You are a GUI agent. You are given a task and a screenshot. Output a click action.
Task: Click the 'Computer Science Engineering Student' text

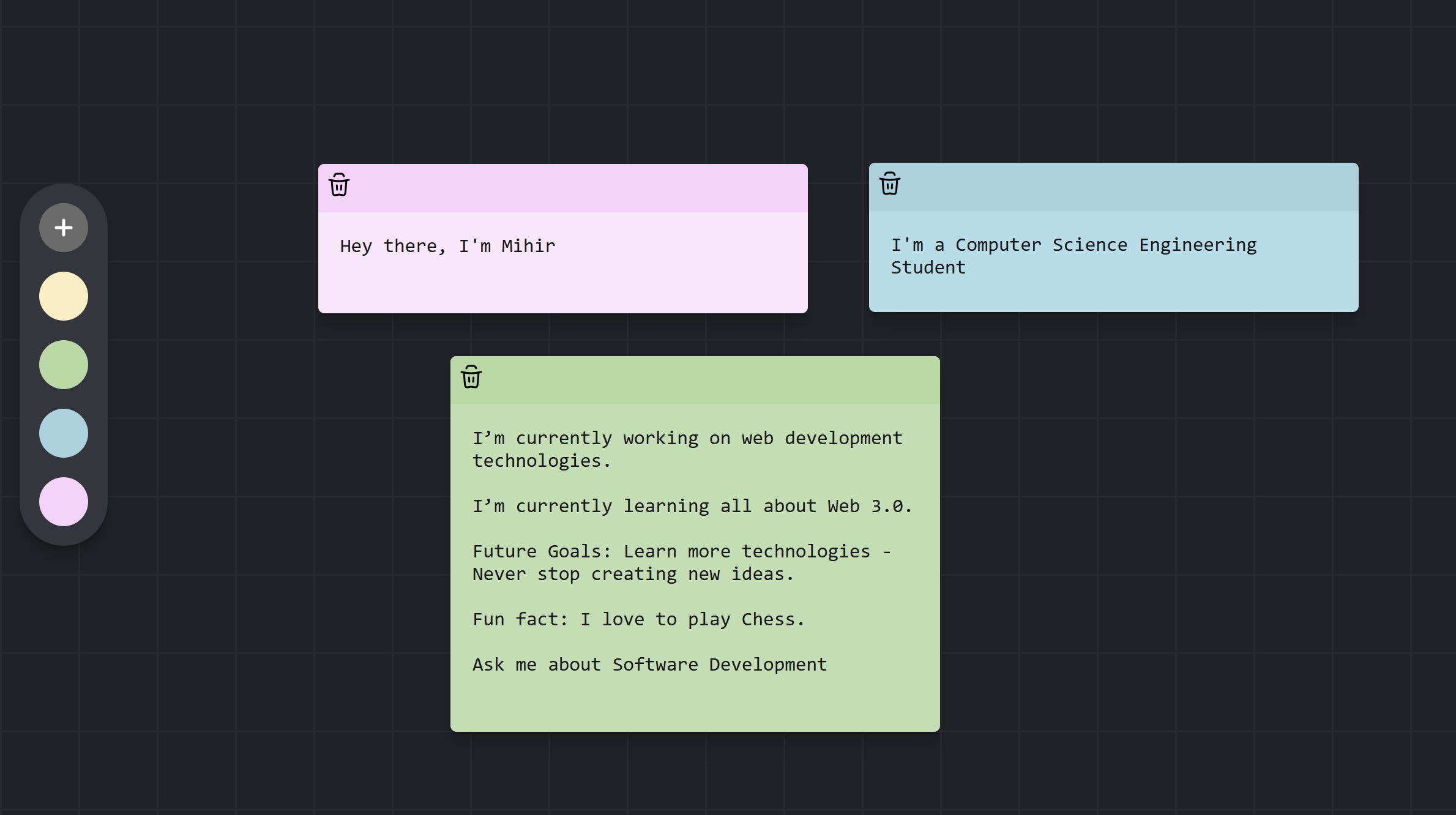point(1073,256)
